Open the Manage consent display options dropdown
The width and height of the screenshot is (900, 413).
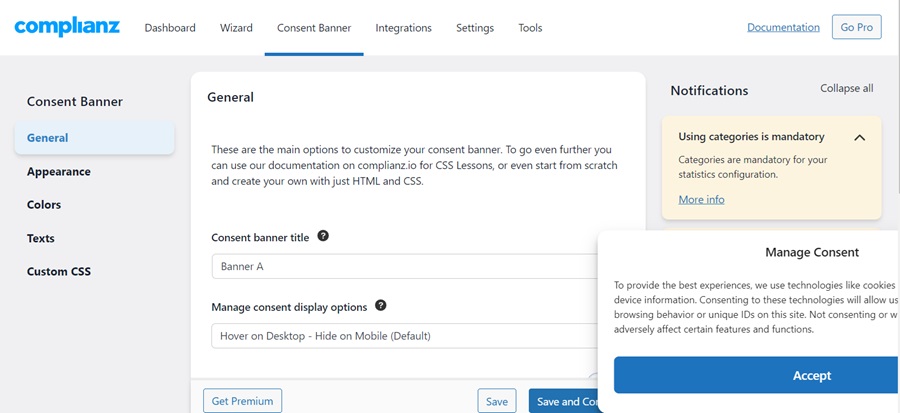(405, 336)
